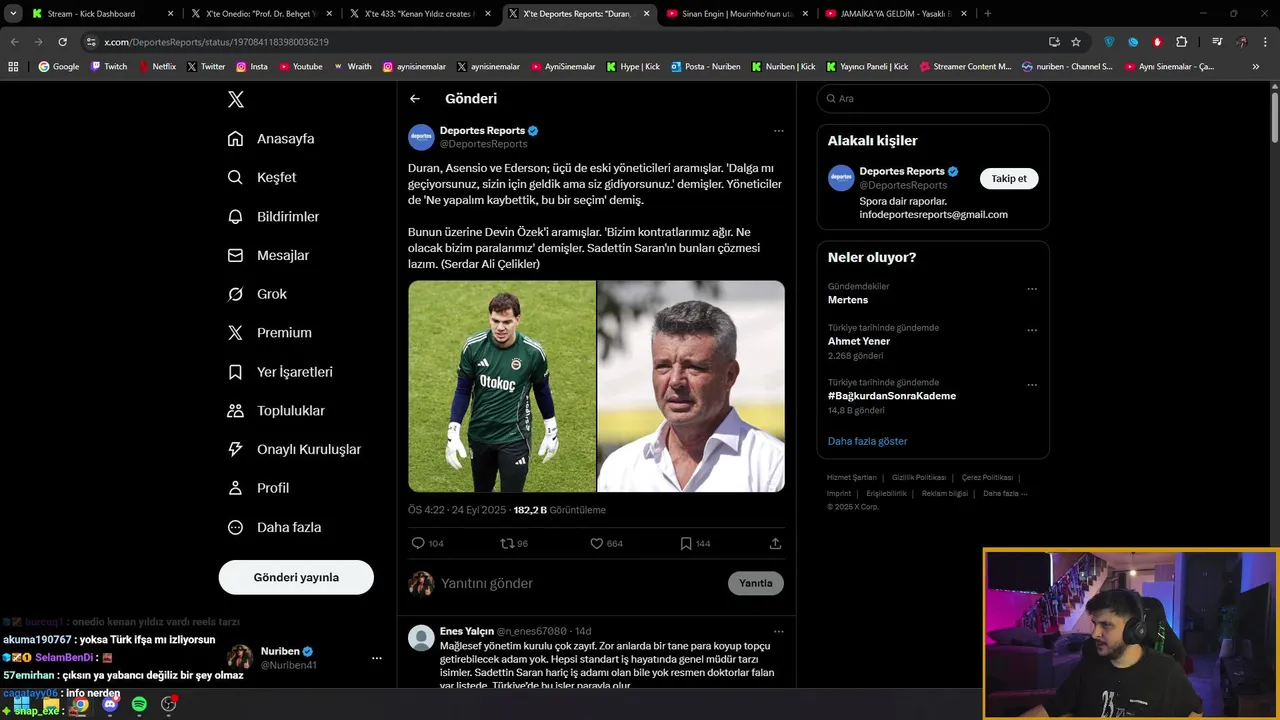Image resolution: width=1280 pixels, height=720 pixels.
Task: Open OBS Studio from the taskbar
Action: [x=169, y=704]
